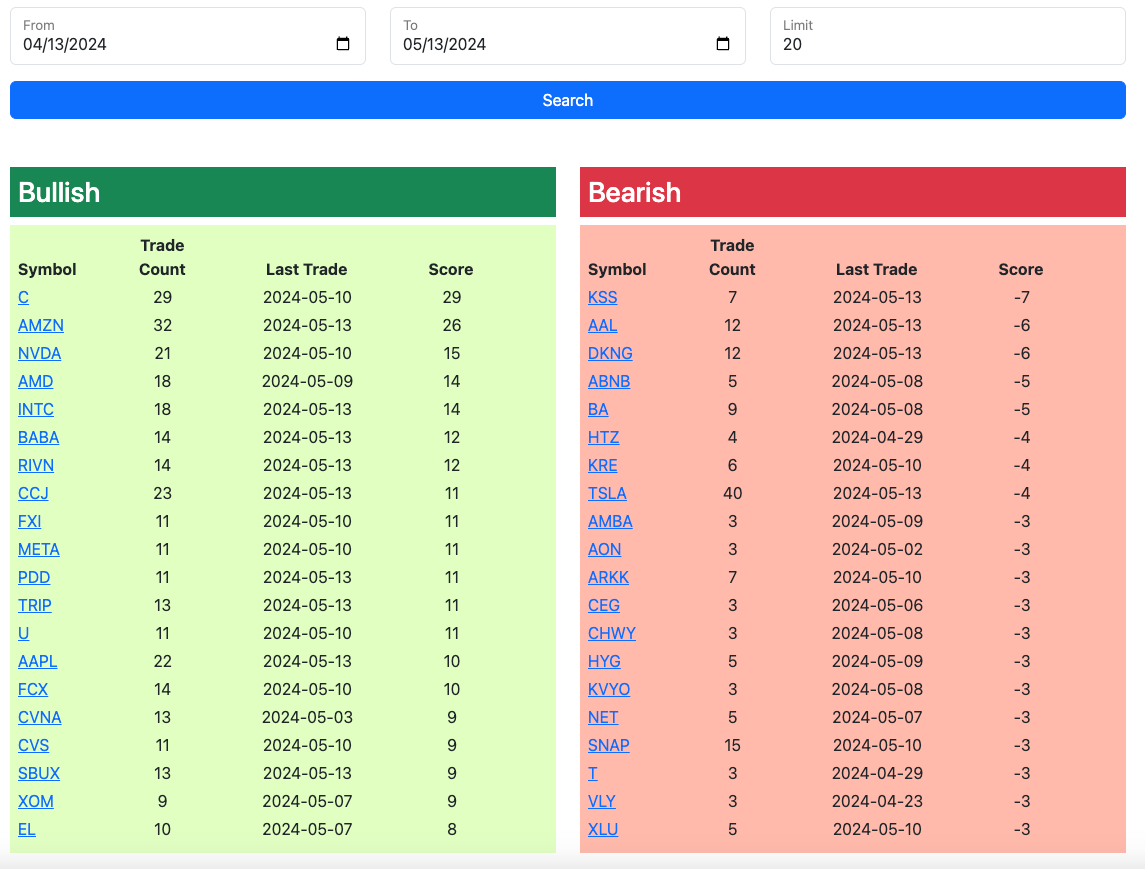Image resolution: width=1145 pixels, height=869 pixels.
Task: Open the CHWY bearish symbol link
Action: [612, 634]
